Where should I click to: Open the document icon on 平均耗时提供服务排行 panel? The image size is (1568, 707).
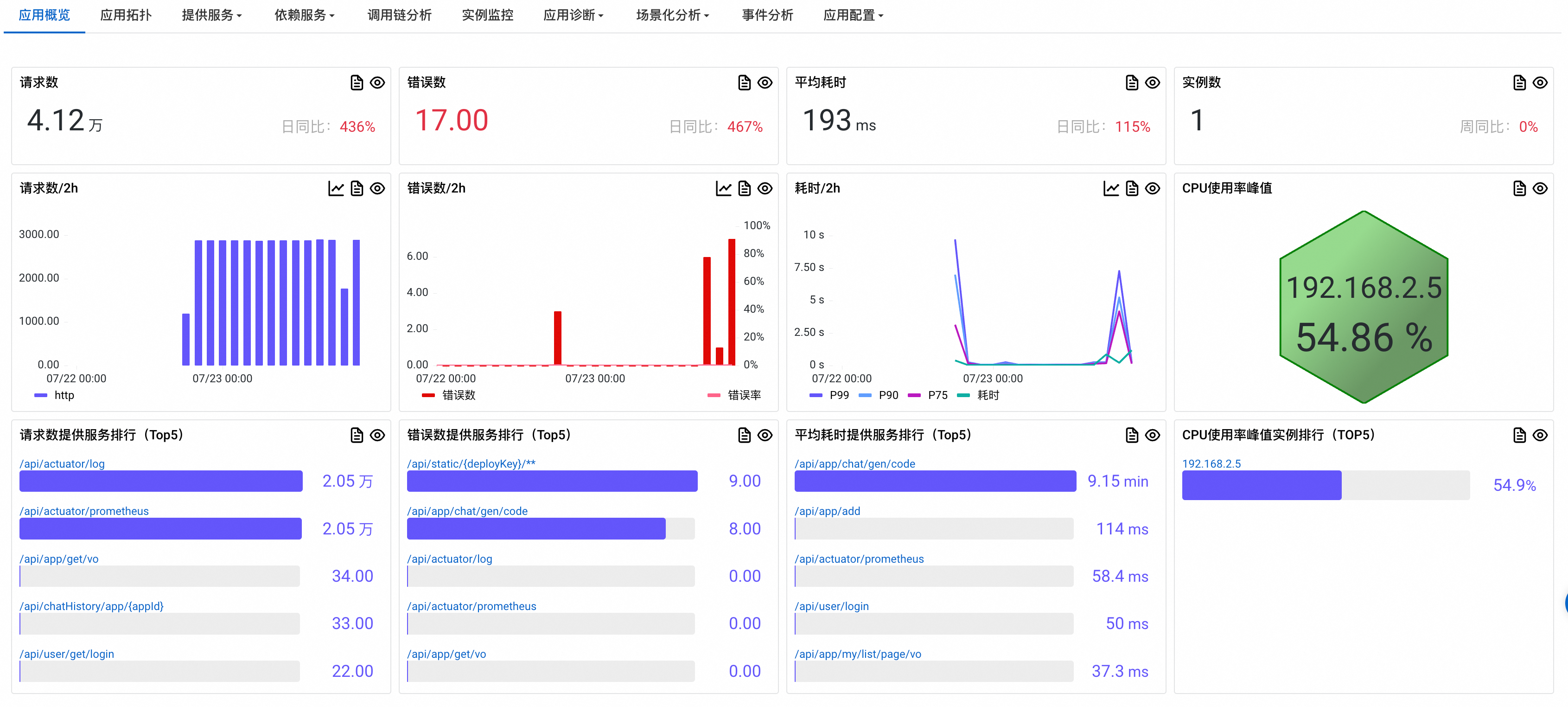[1132, 436]
